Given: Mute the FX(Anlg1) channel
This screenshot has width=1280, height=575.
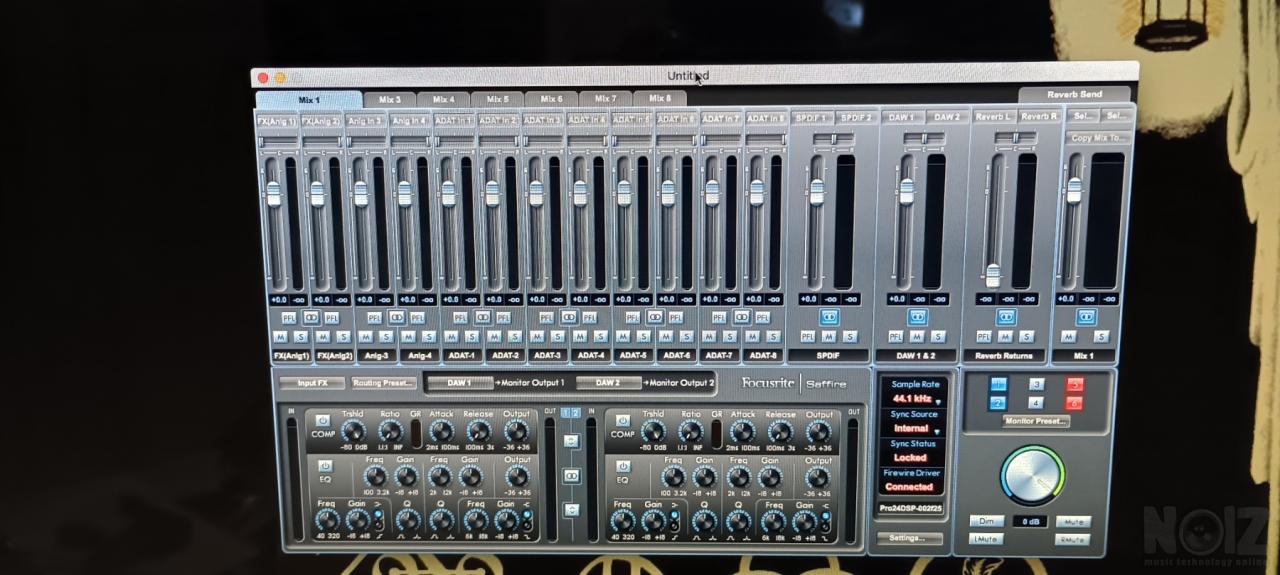Looking at the screenshot, I should pyautogui.click(x=281, y=337).
